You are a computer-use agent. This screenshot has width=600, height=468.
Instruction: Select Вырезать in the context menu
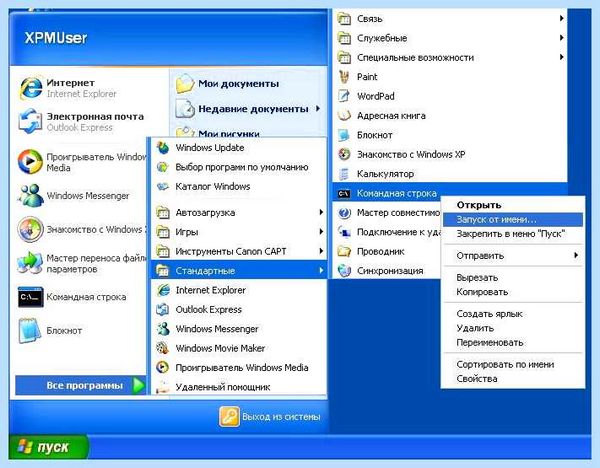click(513, 277)
